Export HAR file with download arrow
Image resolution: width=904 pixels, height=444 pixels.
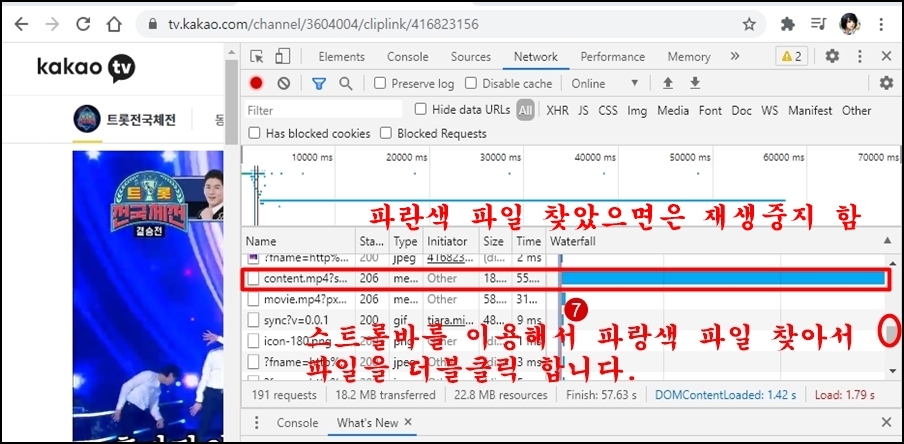pyautogui.click(x=695, y=84)
